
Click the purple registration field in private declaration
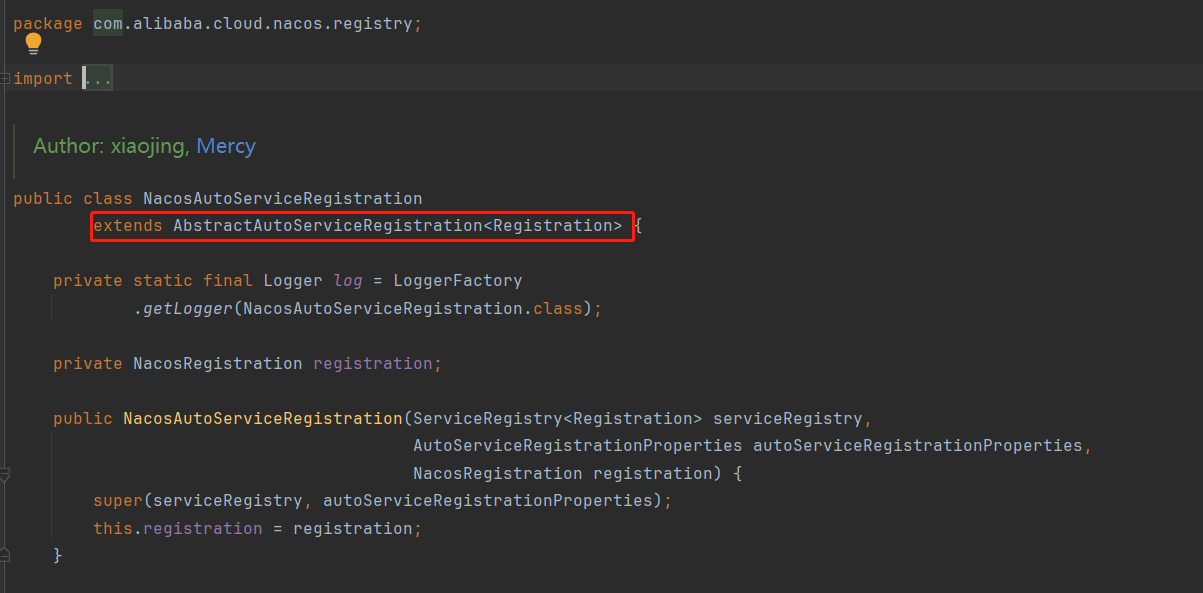point(373,364)
